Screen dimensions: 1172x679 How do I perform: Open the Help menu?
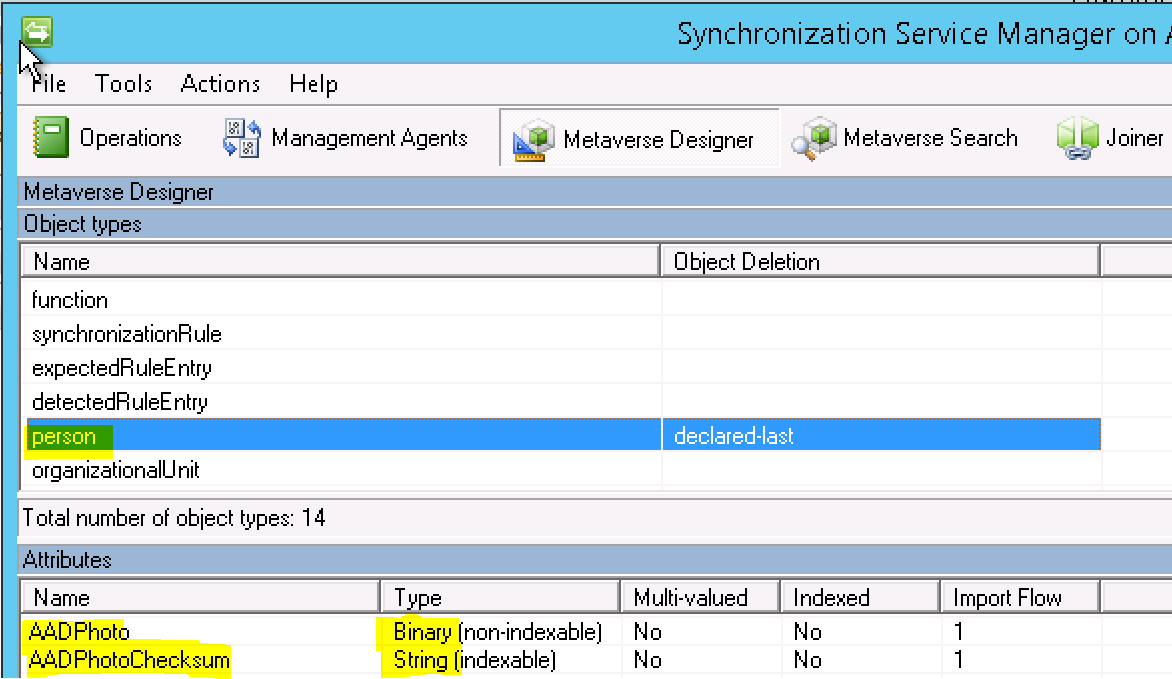pyautogui.click(x=313, y=84)
